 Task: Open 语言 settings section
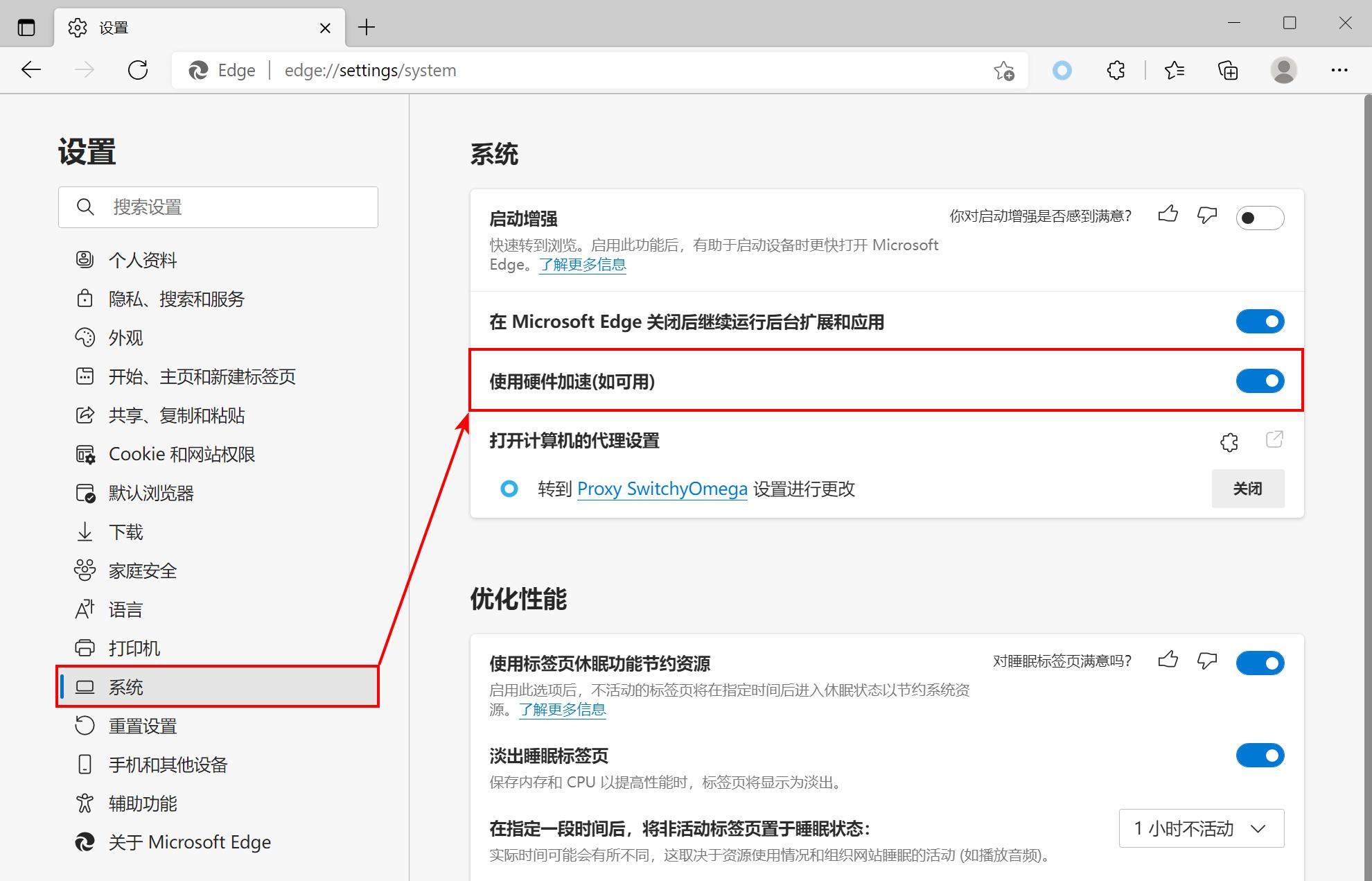pyautogui.click(x=218, y=609)
